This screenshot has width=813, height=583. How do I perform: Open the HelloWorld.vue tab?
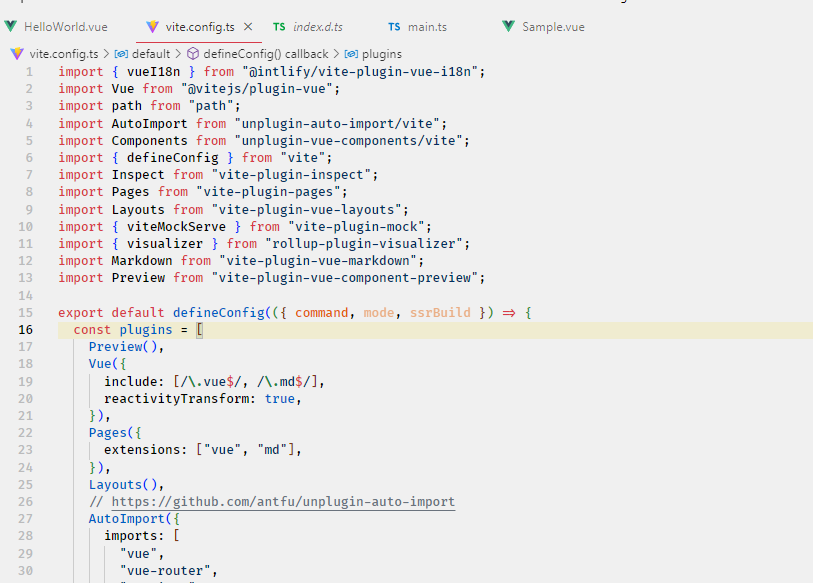point(66,25)
